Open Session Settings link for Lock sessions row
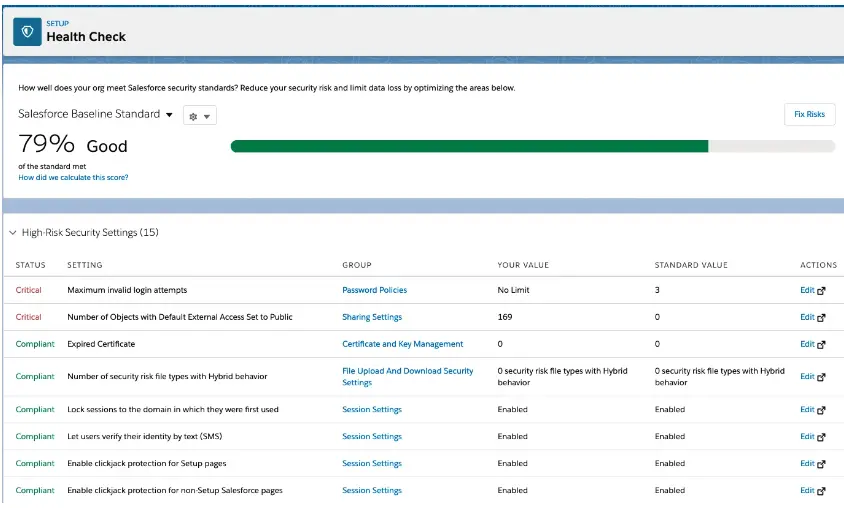 coord(372,410)
